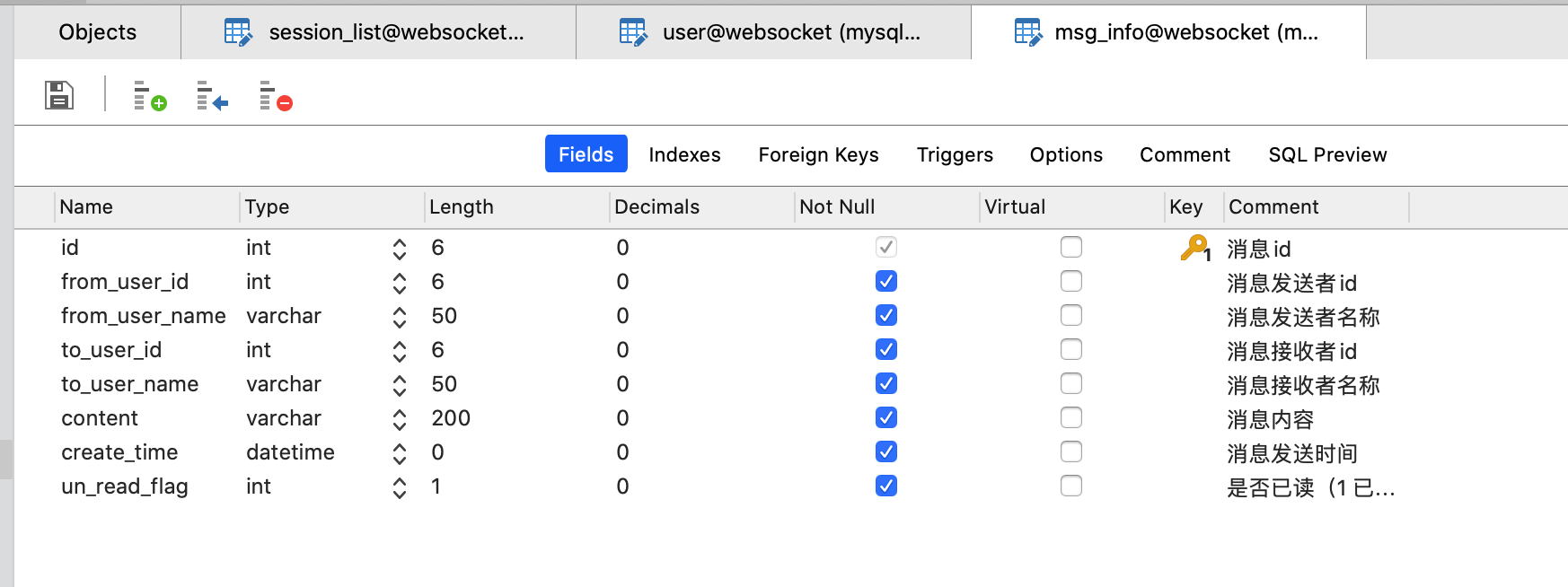Open the SQL Preview tab
This screenshot has width=1568, height=587.
[x=1327, y=154]
